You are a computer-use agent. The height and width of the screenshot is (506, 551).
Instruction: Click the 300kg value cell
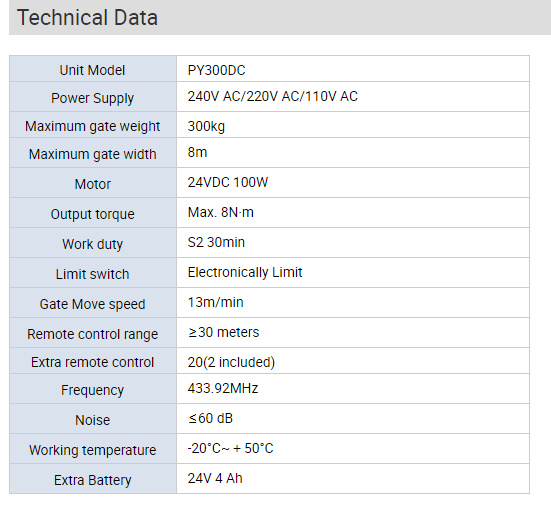[353, 125]
